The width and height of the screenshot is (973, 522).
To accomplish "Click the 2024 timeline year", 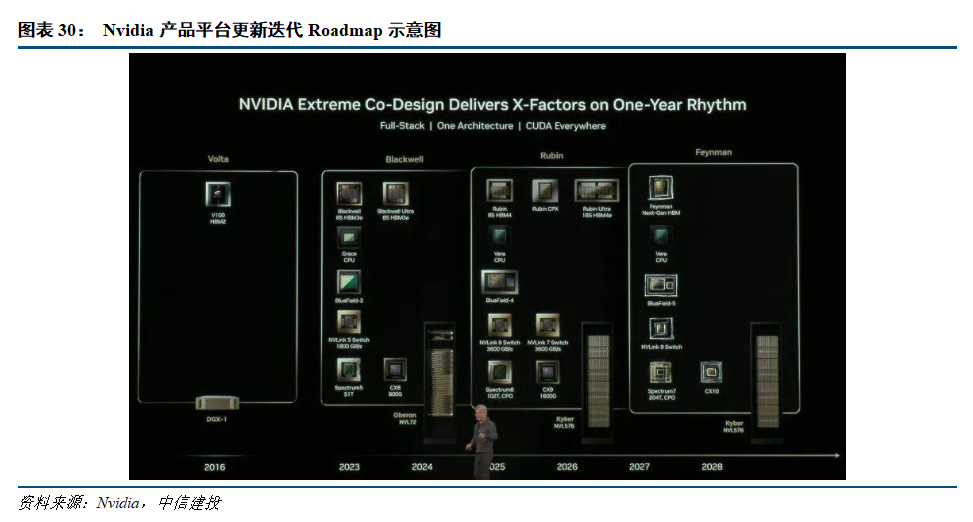I will coord(422,467).
